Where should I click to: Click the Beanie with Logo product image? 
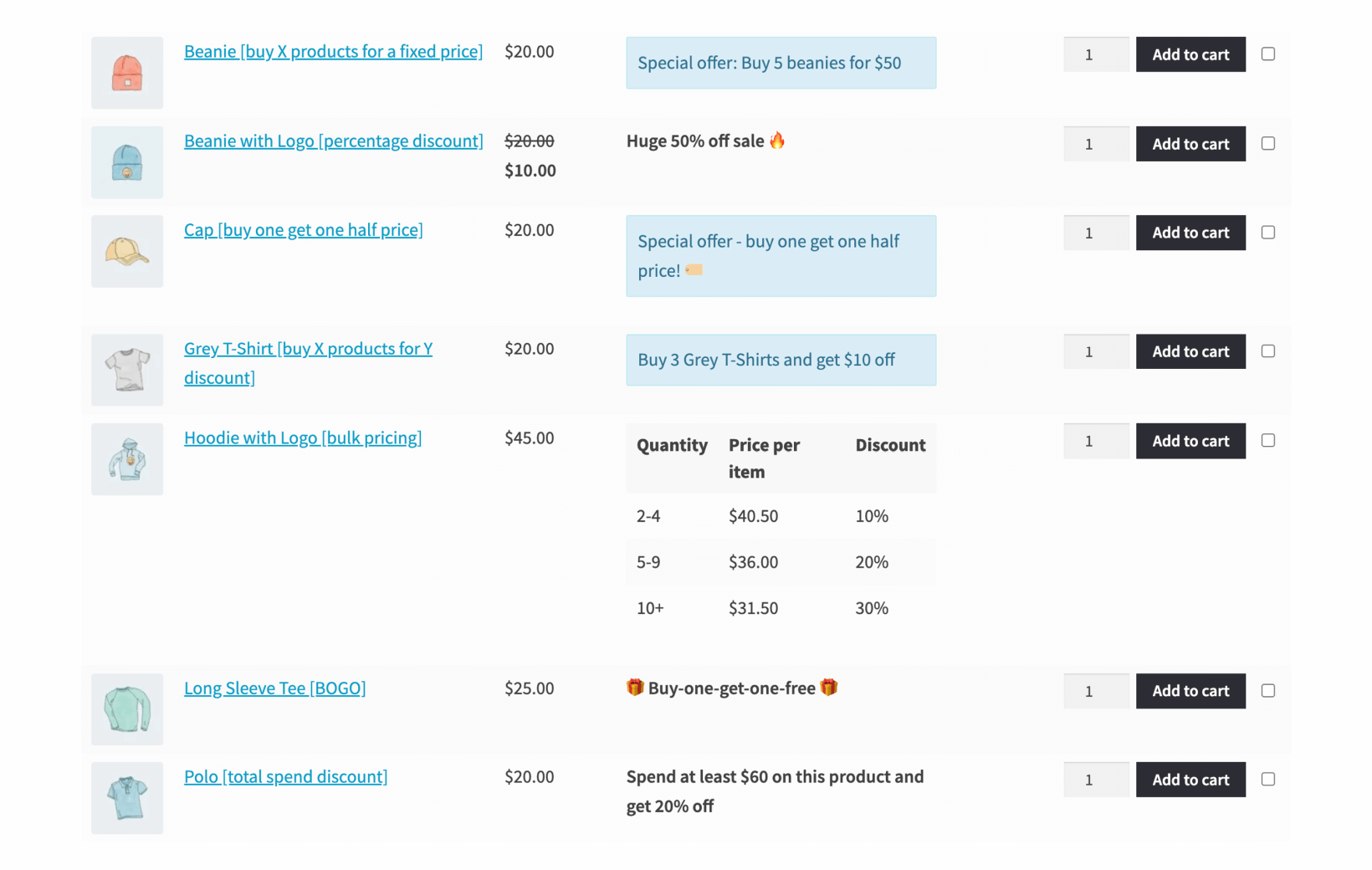coord(126,162)
